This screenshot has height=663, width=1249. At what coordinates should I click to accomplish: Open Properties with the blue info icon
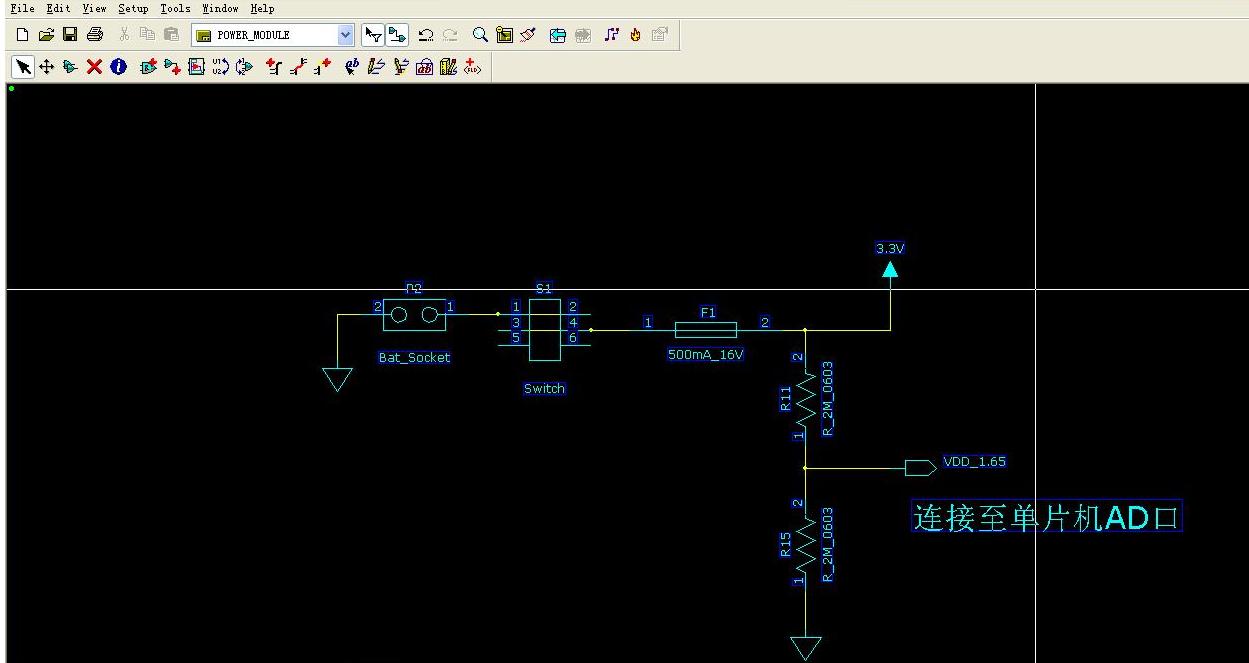tap(118, 67)
